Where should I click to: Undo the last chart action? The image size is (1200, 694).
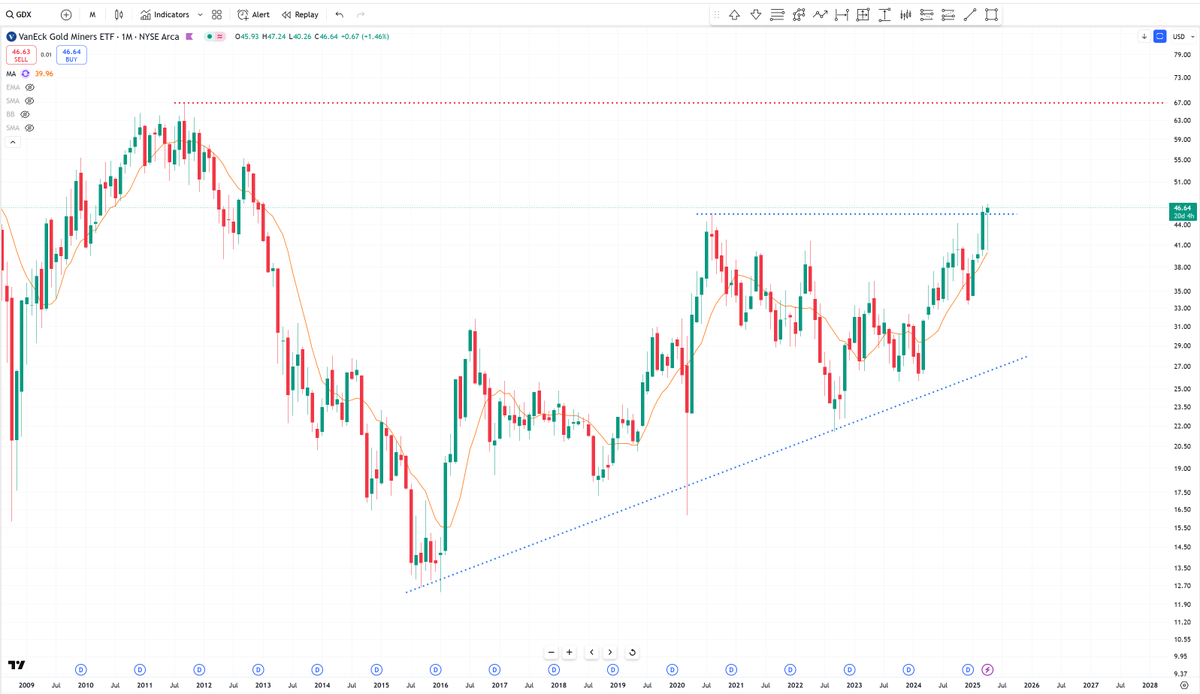tap(339, 15)
